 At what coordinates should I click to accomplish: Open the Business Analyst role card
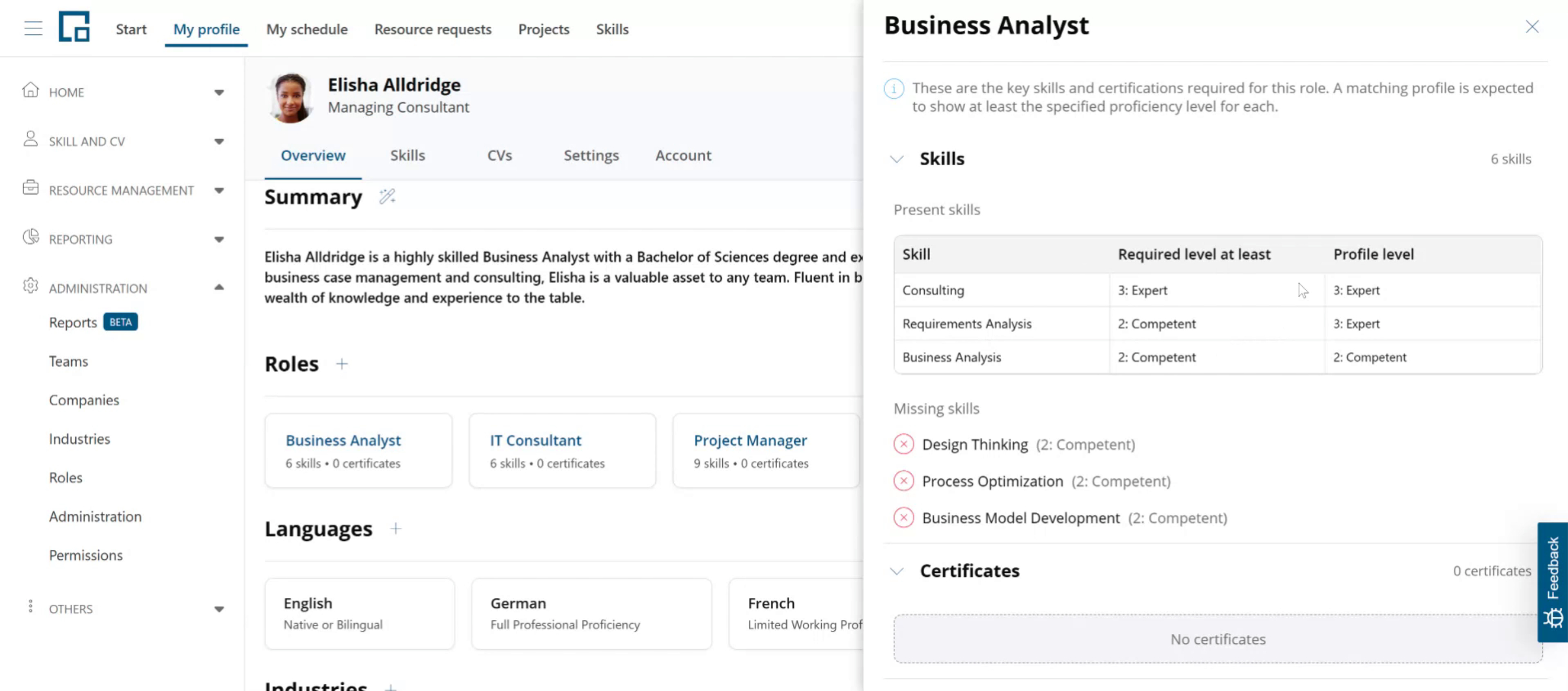(359, 451)
